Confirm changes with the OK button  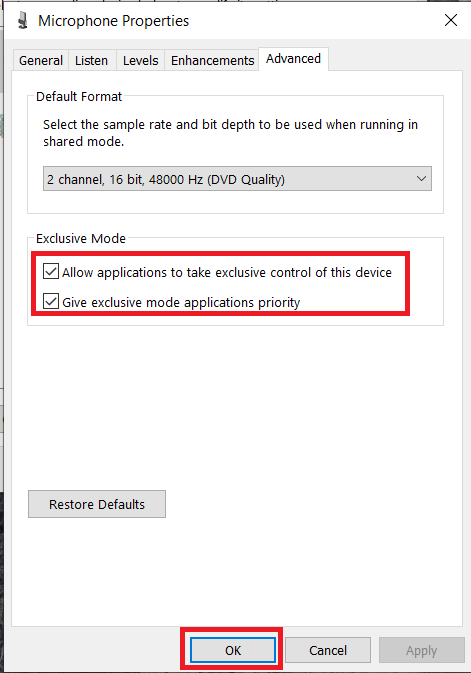233,650
